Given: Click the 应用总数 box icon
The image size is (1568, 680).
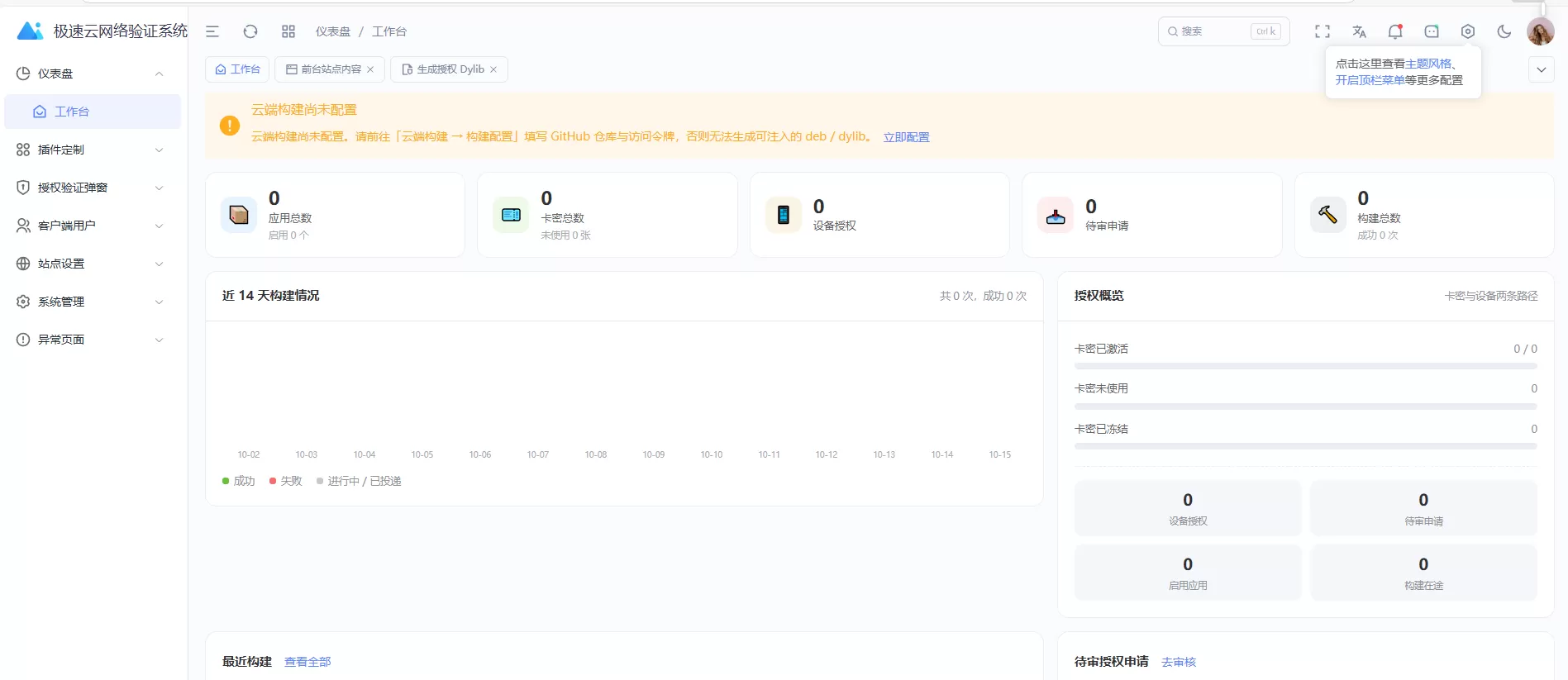Looking at the screenshot, I should tap(239, 215).
